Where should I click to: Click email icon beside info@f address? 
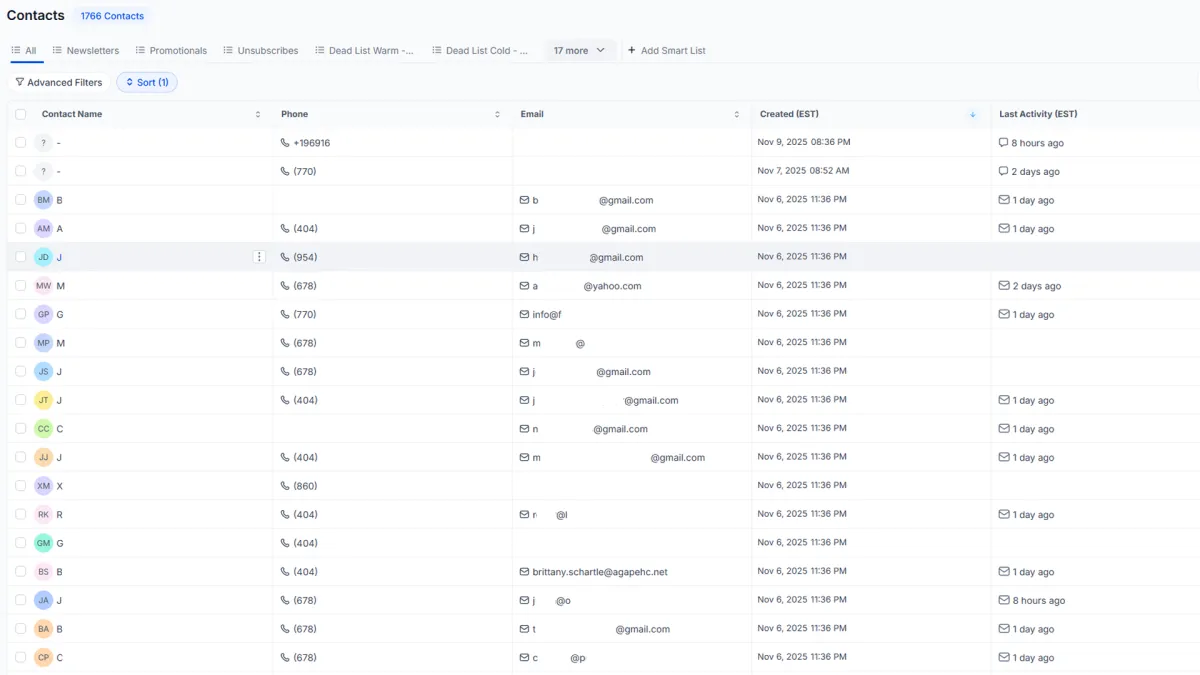525,314
